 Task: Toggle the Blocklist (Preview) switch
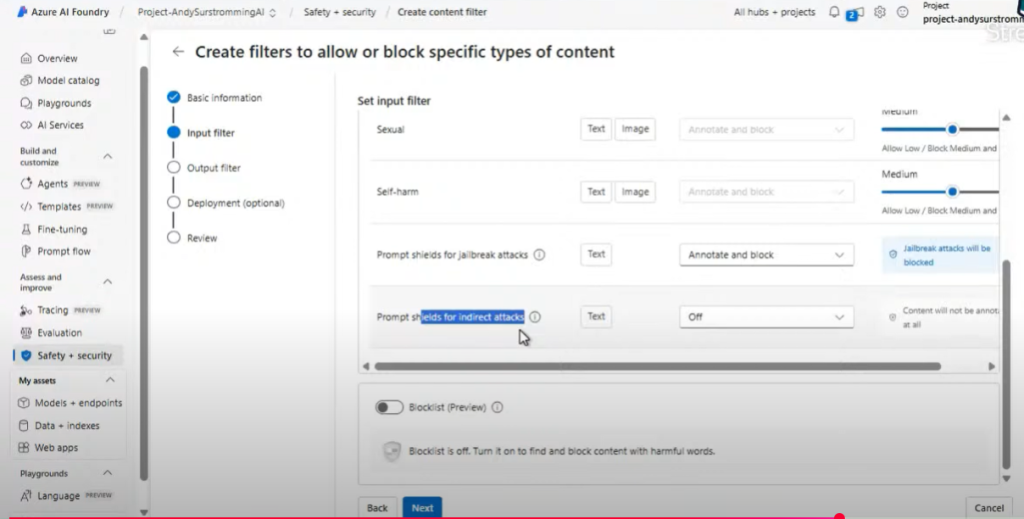388,407
